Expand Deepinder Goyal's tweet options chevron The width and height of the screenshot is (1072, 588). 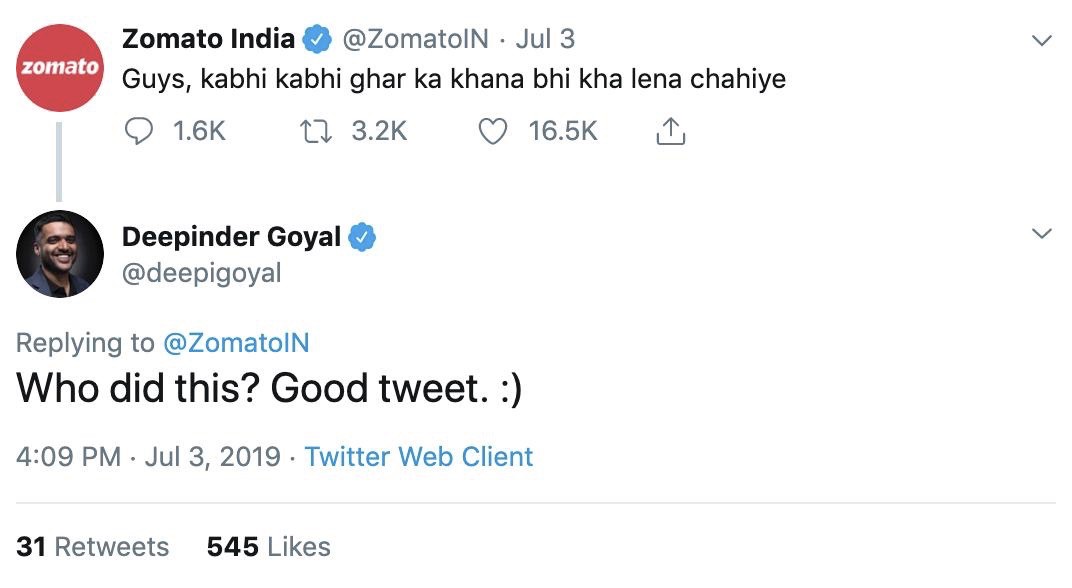[x=1042, y=234]
